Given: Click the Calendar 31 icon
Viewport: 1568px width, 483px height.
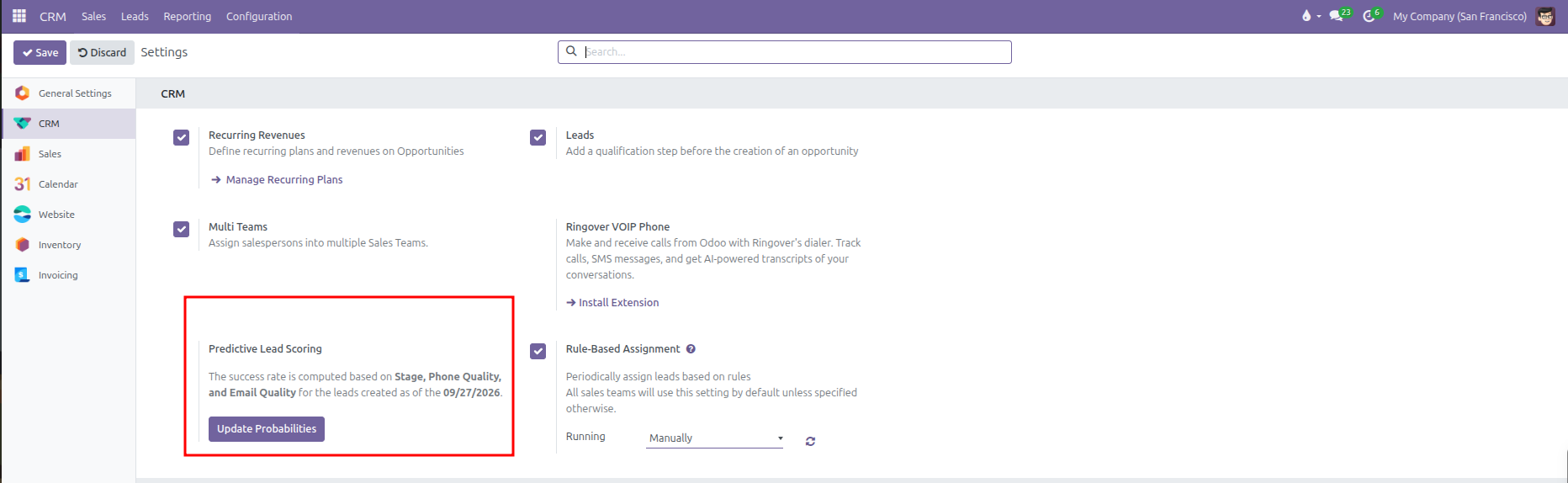Looking at the screenshot, I should [23, 184].
